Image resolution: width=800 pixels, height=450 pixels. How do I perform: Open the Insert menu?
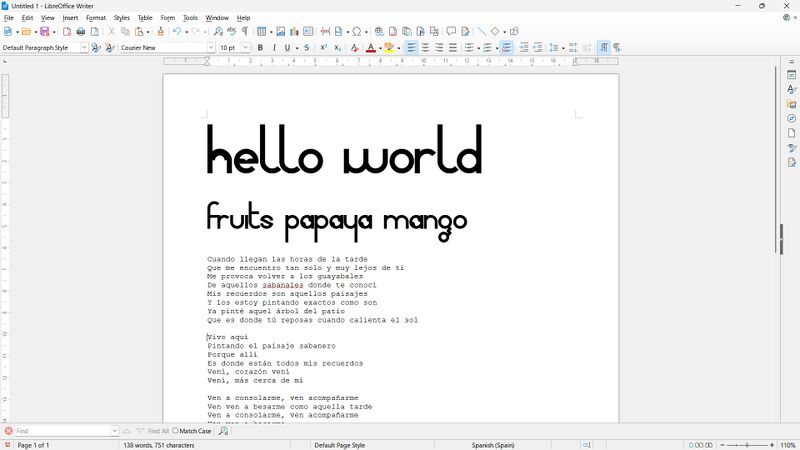pyautogui.click(x=70, y=18)
